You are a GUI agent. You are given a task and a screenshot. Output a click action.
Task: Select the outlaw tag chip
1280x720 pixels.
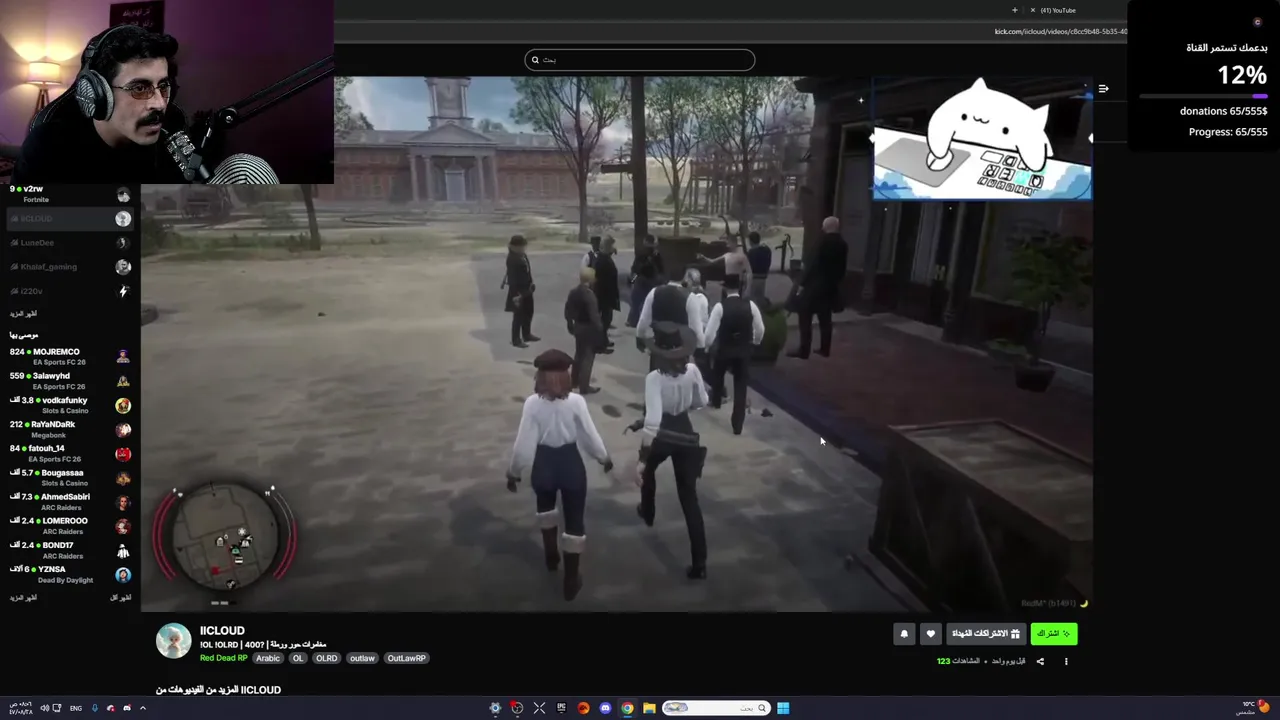coord(362,658)
